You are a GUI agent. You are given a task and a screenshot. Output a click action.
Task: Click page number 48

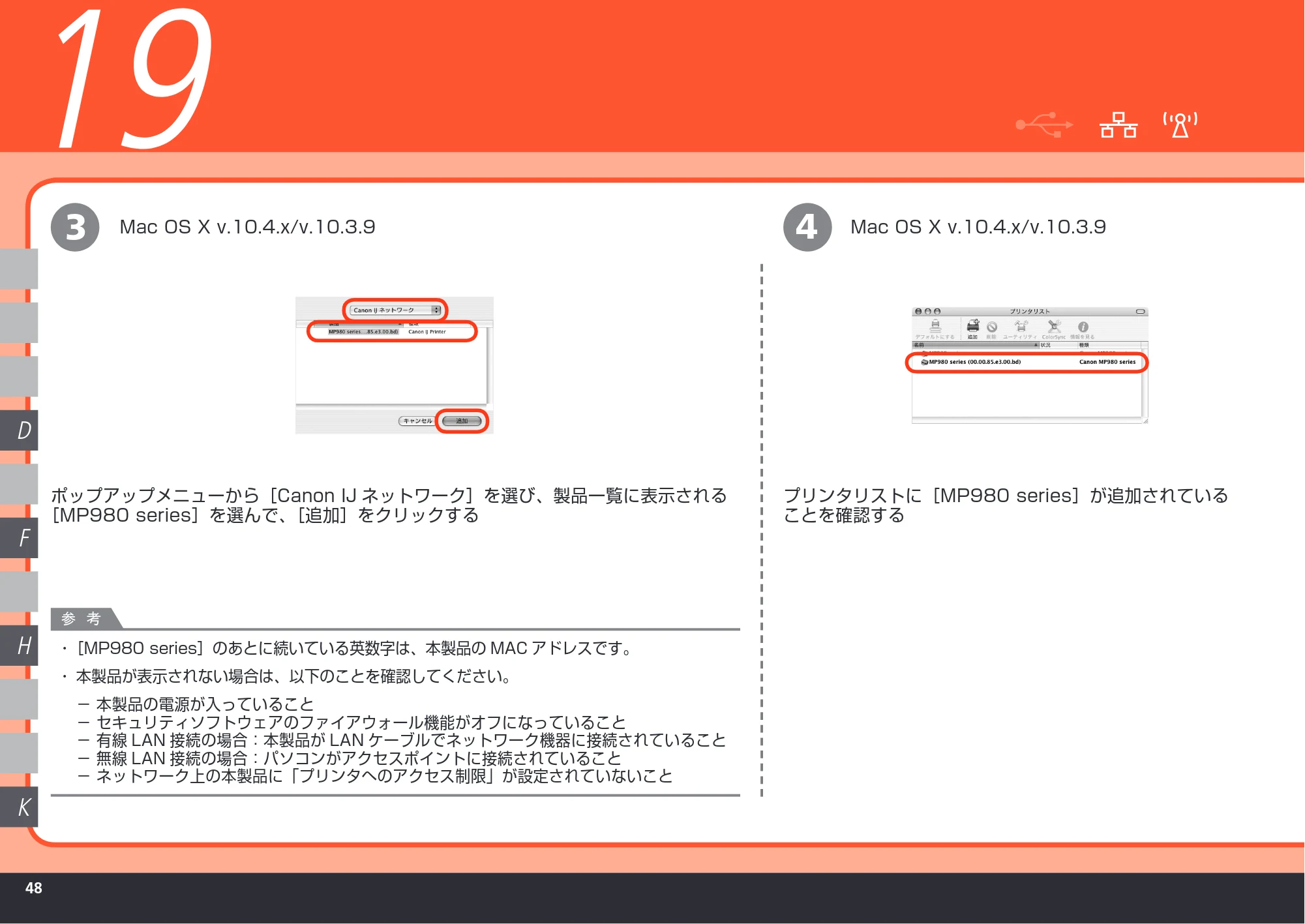tap(34, 888)
